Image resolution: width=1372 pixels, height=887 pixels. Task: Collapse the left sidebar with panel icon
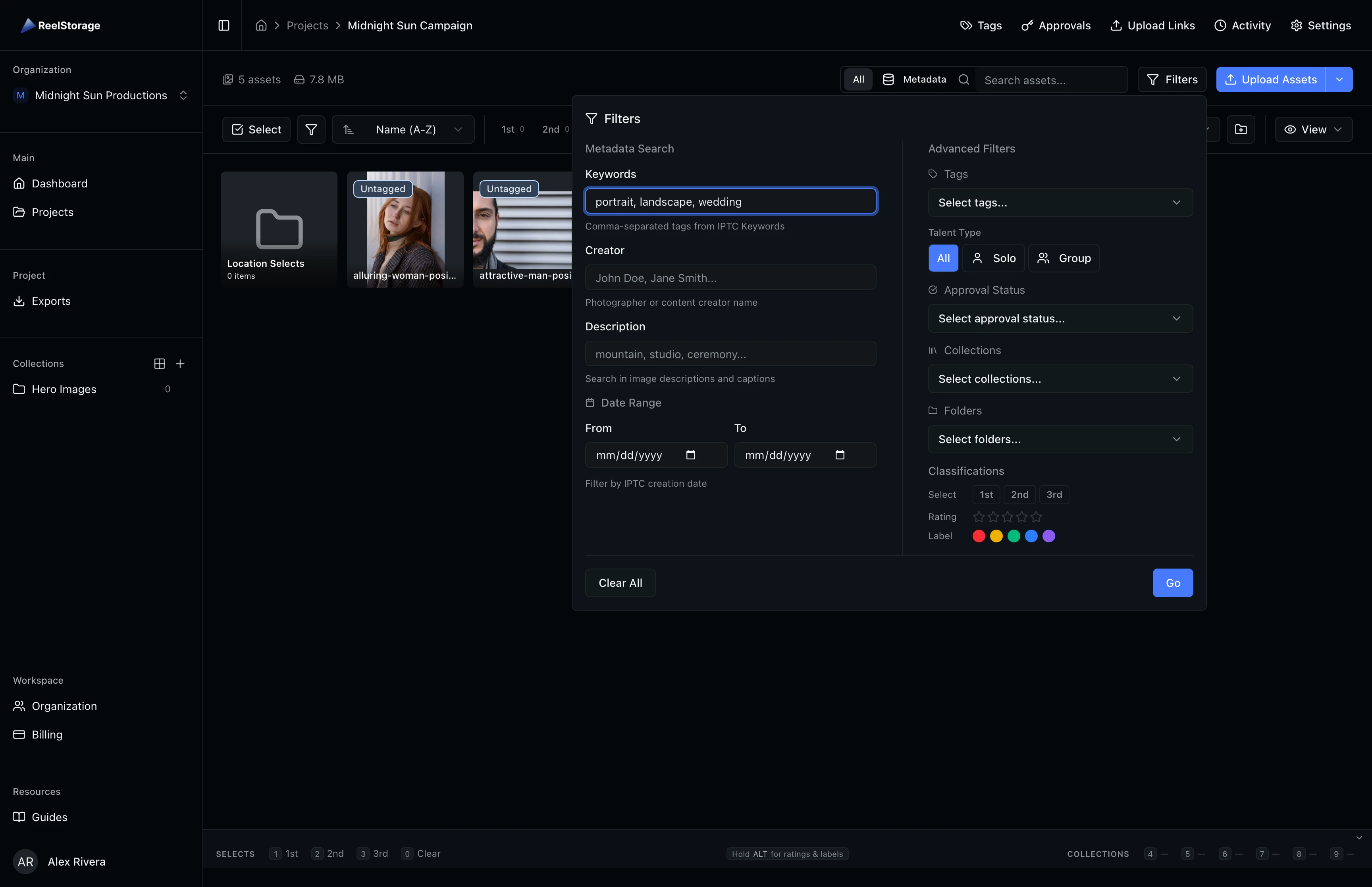(x=224, y=25)
